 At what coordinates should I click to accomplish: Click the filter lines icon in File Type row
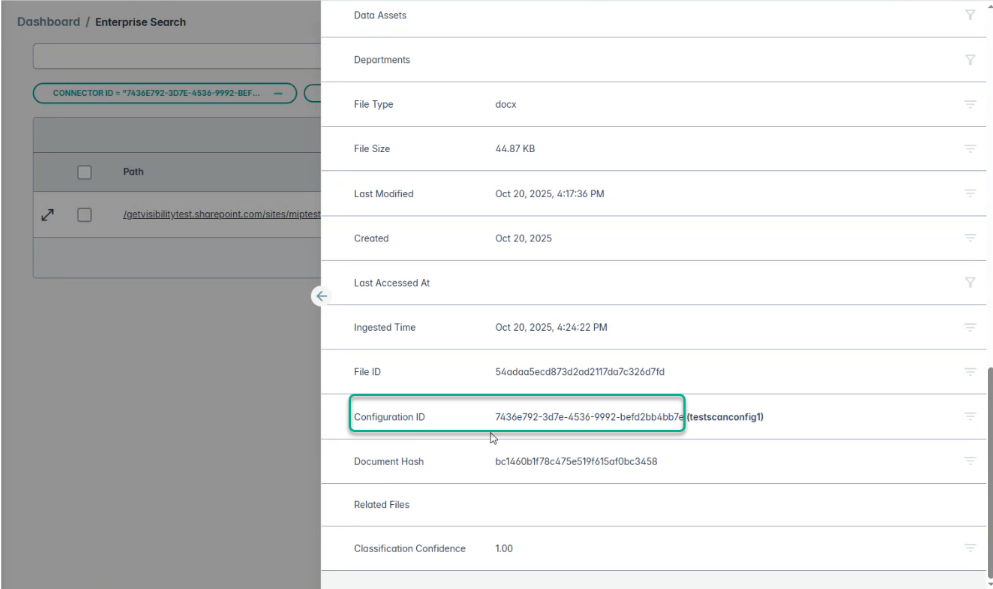(x=969, y=104)
